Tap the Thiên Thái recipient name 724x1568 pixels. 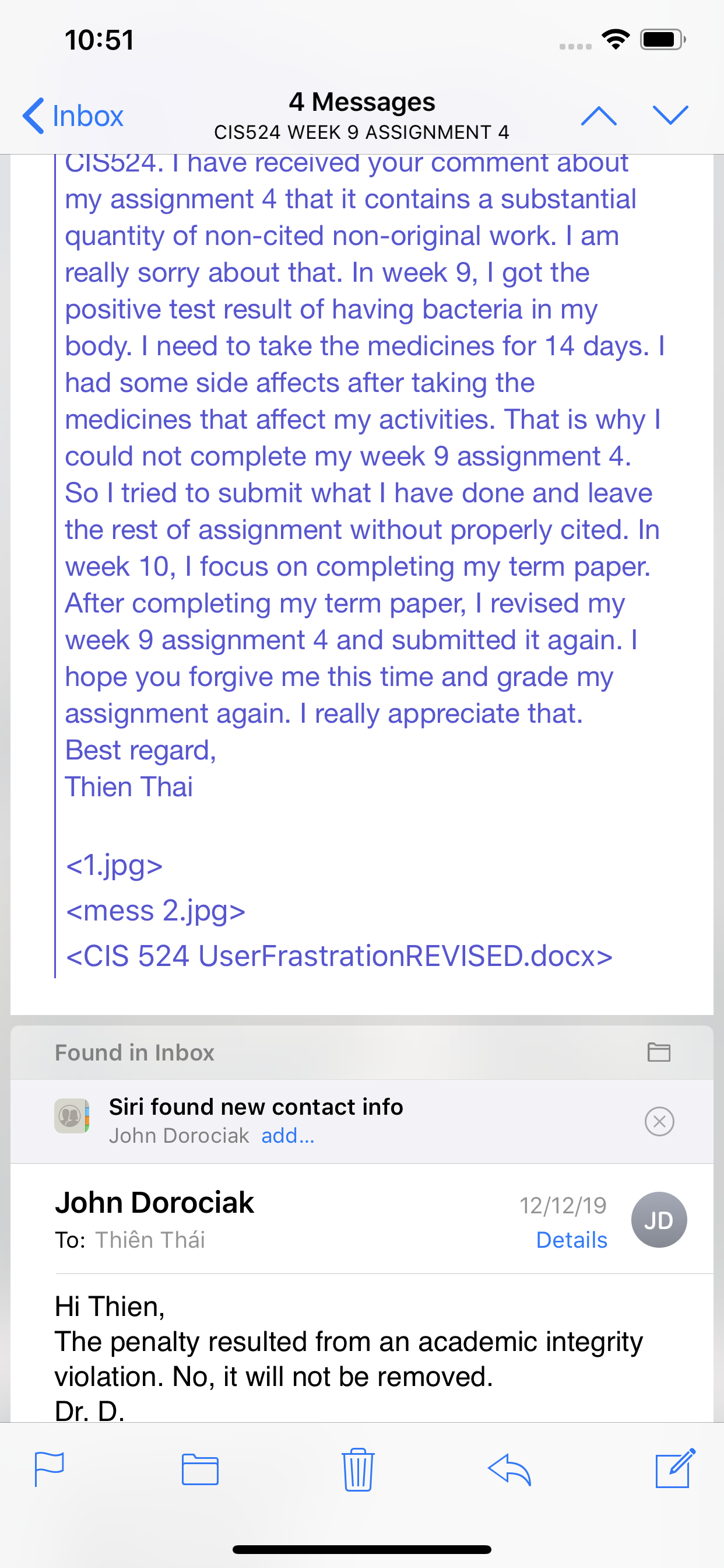(150, 1240)
